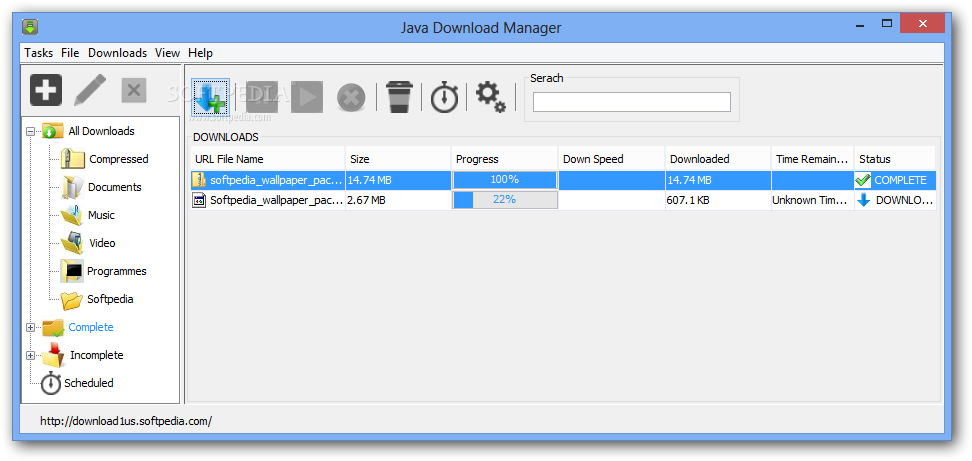Click the delete category X icon
The height and width of the screenshot is (461, 972).
click(133, 90)
